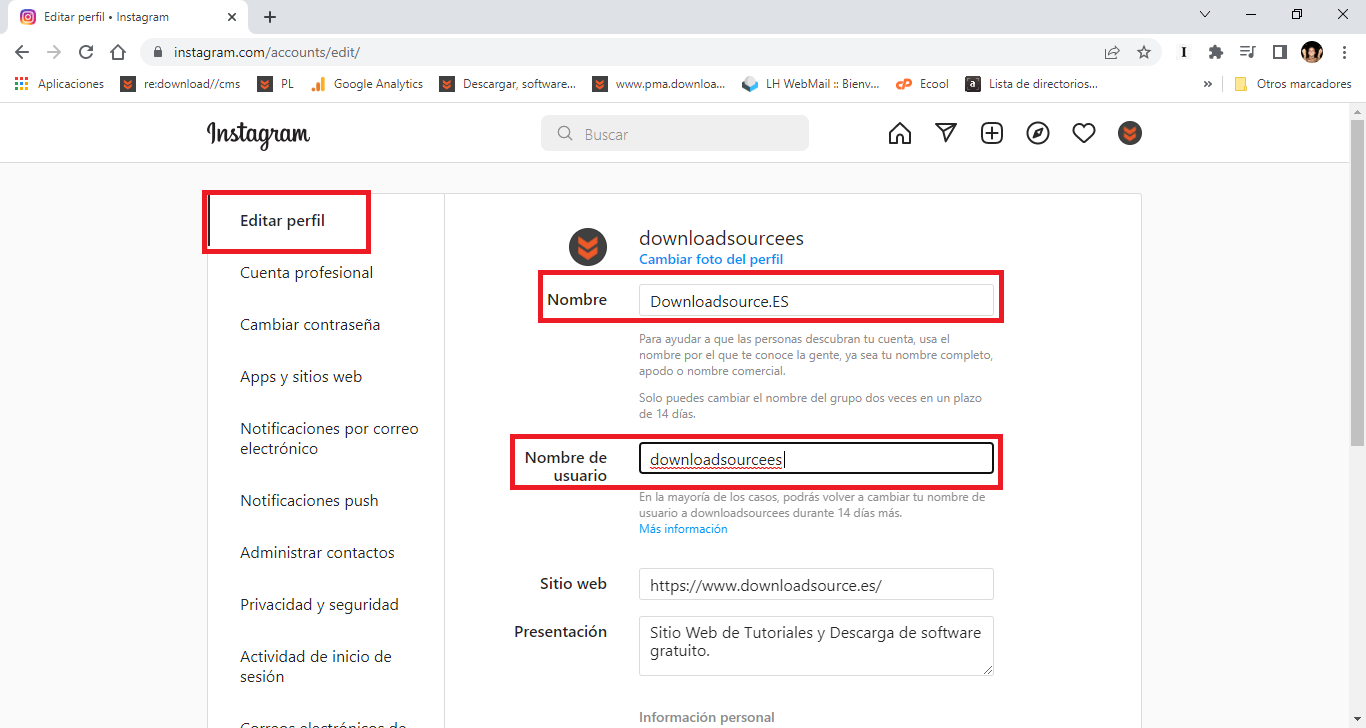The height and width of the screenshot is (728, 1366).
Task: Open LH WebMail bookmark
Action: [811, 84]
